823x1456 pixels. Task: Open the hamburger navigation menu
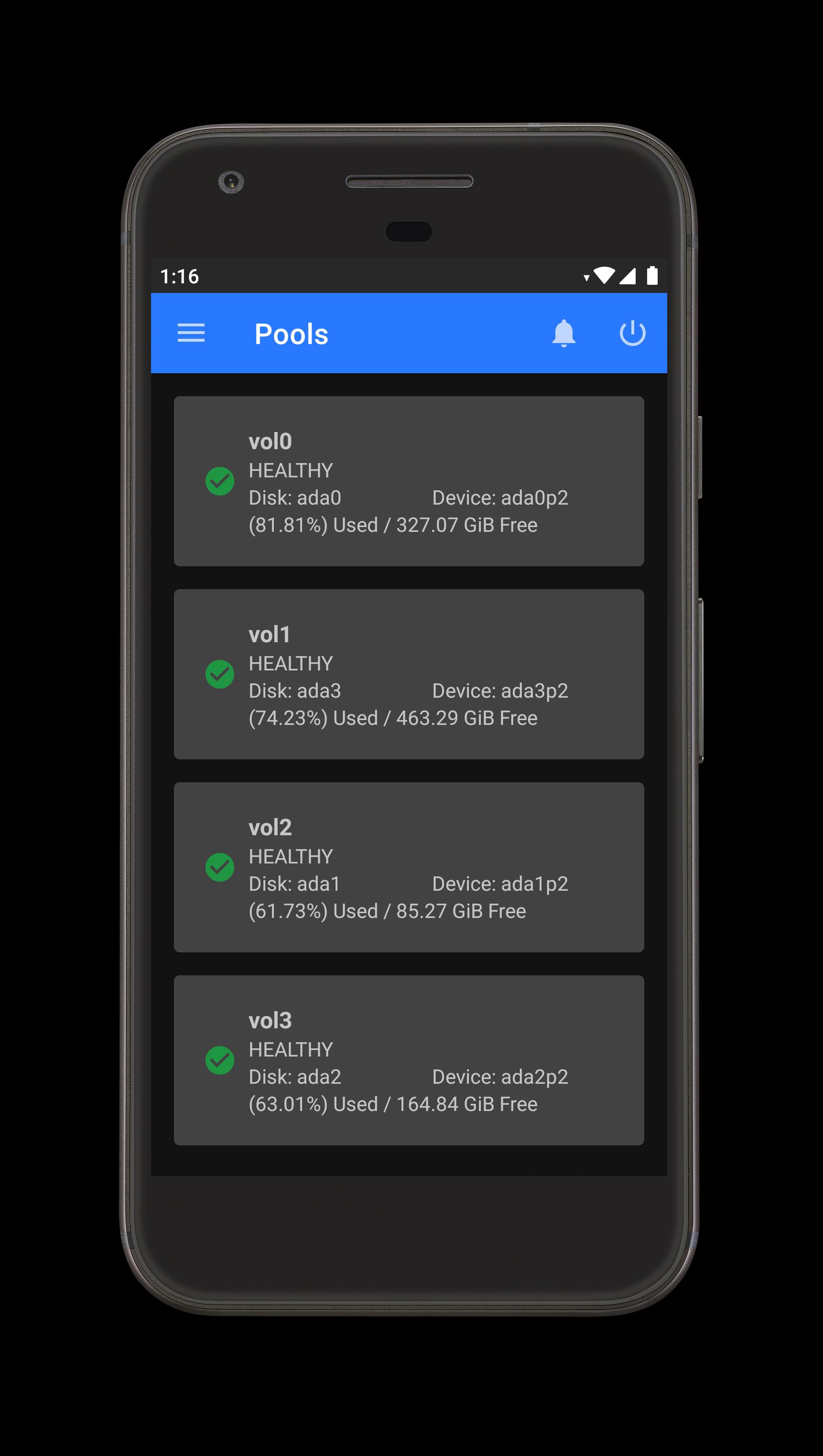point(191,333)
